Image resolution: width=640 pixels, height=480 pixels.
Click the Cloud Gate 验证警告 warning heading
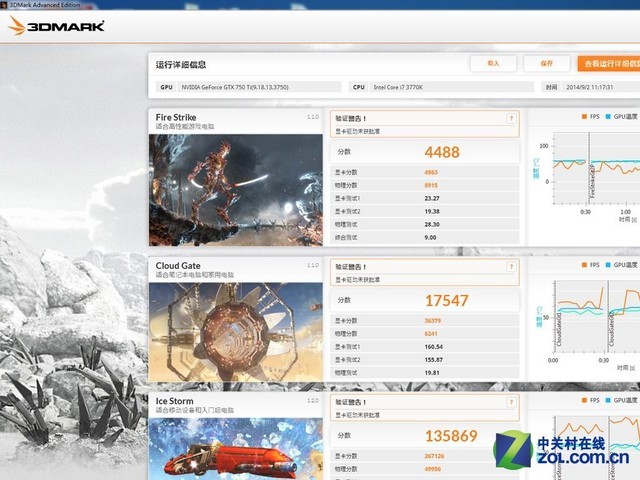[351, 267]
